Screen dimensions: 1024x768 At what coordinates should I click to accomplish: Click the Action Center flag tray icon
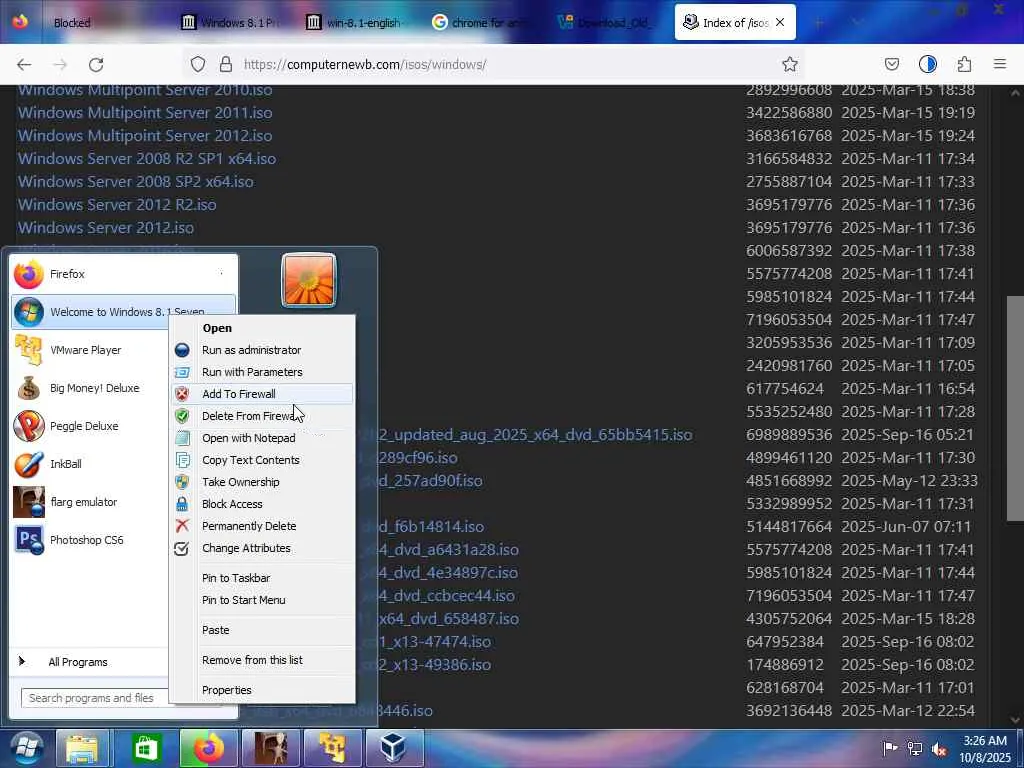[x=889, y=749]
